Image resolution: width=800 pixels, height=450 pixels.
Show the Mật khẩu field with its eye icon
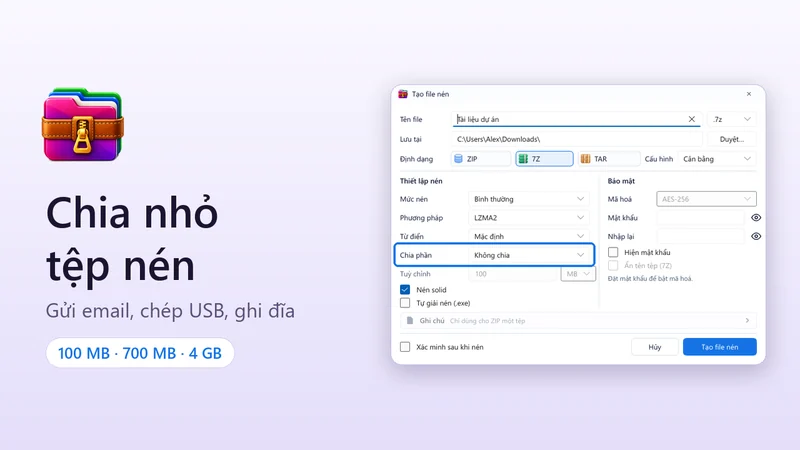[756, 218]
